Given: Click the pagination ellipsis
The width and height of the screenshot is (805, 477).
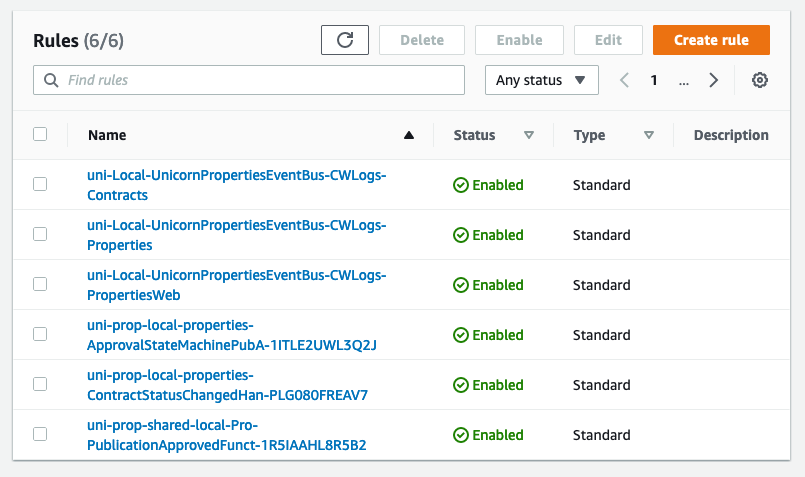Looking at the screenshot, I should [x=683, y=81].
